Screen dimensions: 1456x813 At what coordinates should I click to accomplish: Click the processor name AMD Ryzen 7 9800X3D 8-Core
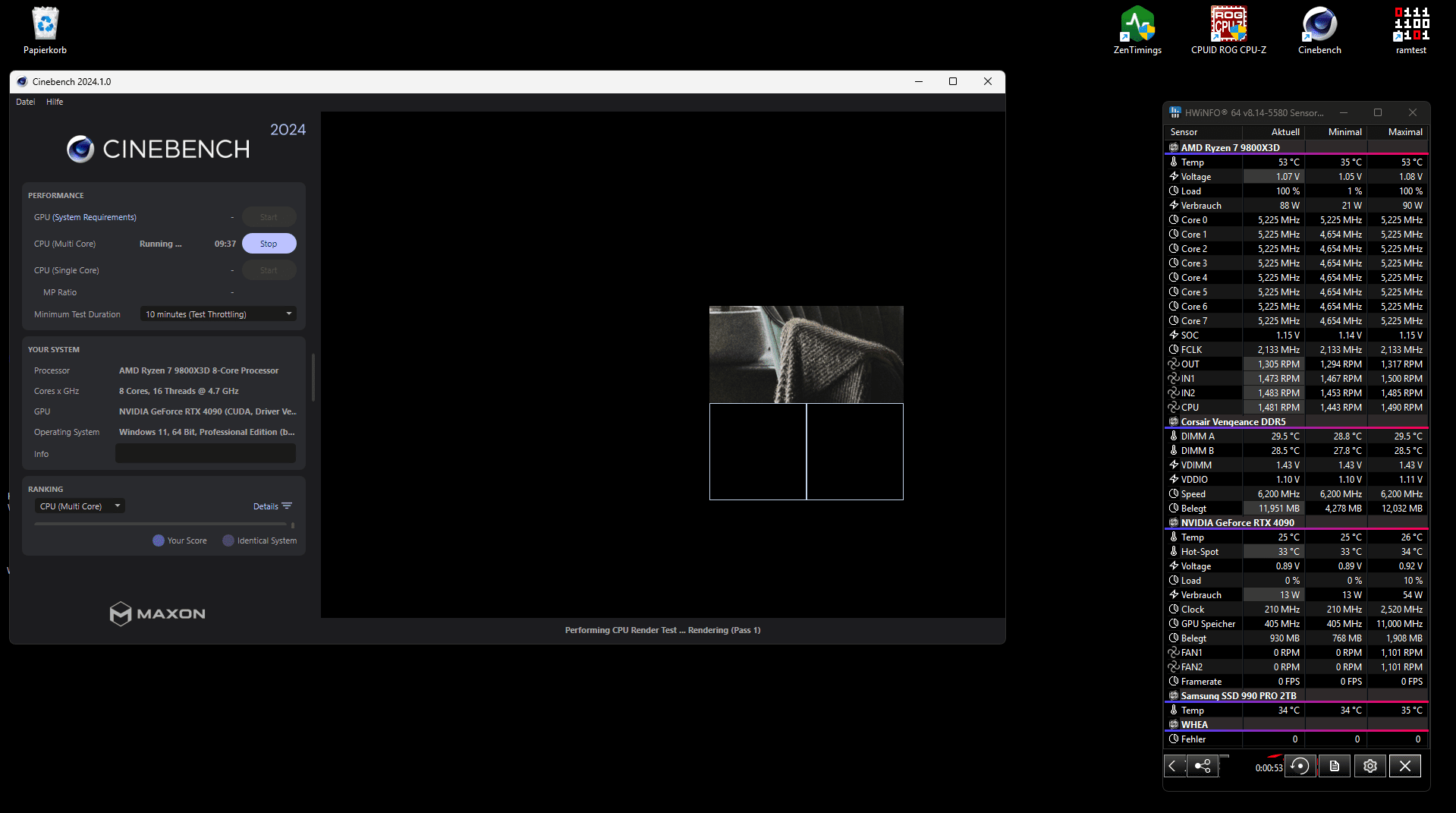pos(199,370)
